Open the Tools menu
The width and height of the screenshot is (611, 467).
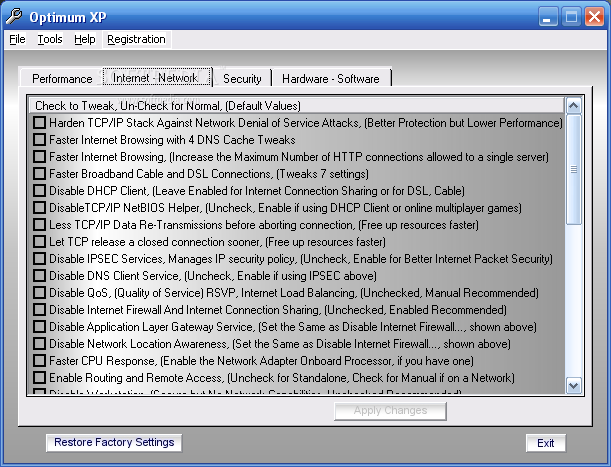(x=50, y=39)
